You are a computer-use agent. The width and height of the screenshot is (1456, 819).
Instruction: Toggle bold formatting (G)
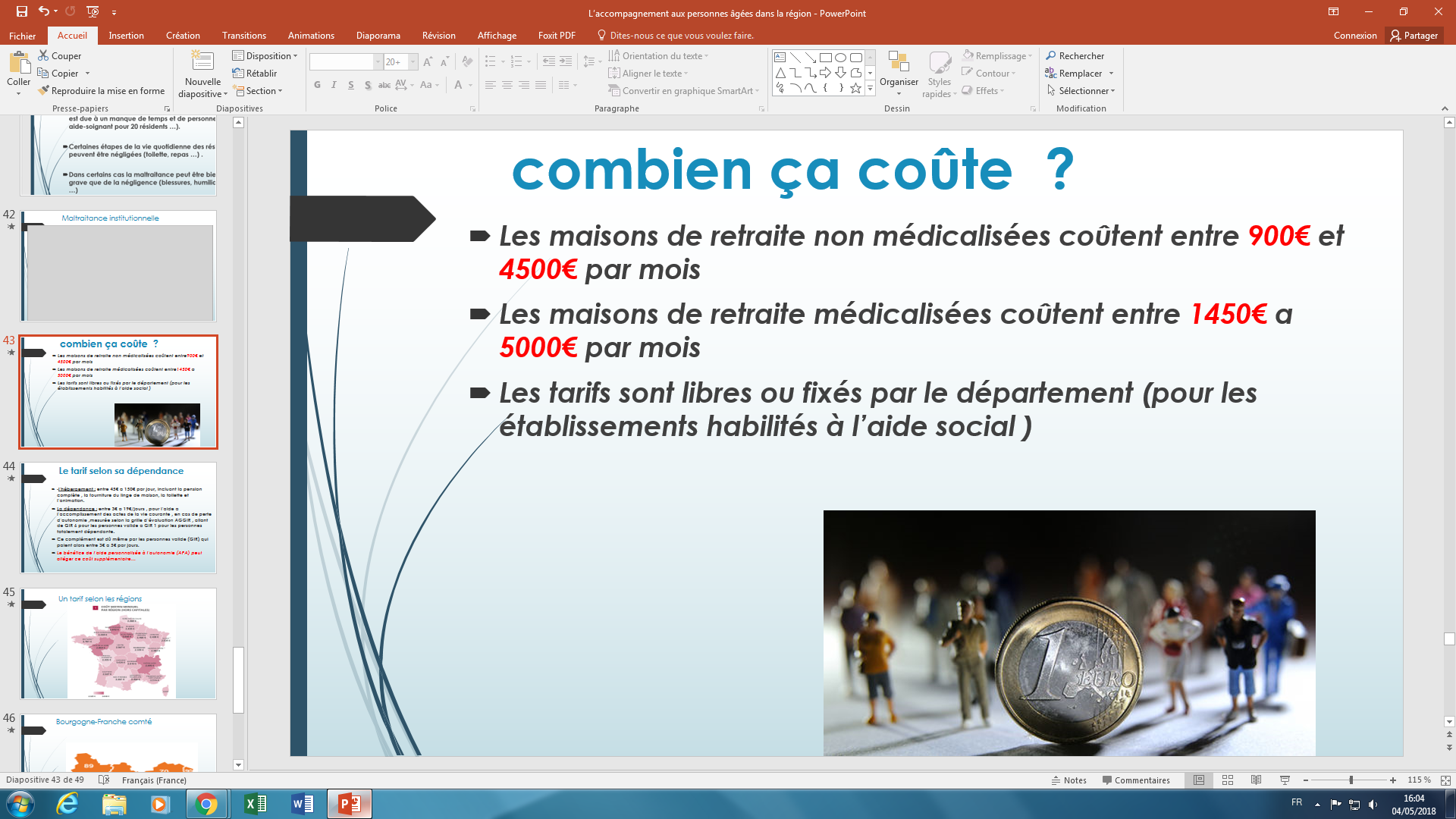click(317, 85)
